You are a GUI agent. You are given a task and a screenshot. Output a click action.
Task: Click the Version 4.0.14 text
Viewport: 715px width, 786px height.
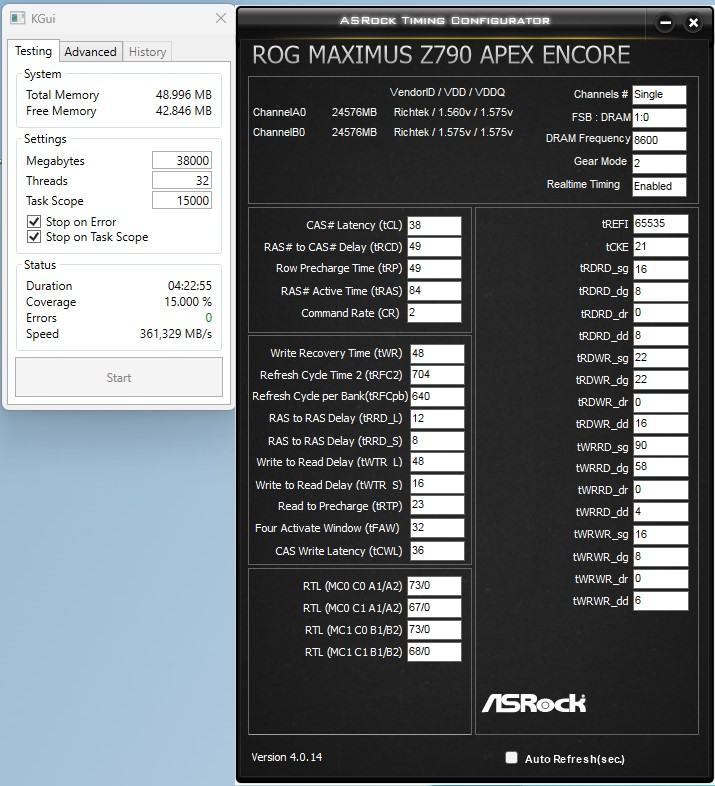pyautogui.click(x=287, y=757)
